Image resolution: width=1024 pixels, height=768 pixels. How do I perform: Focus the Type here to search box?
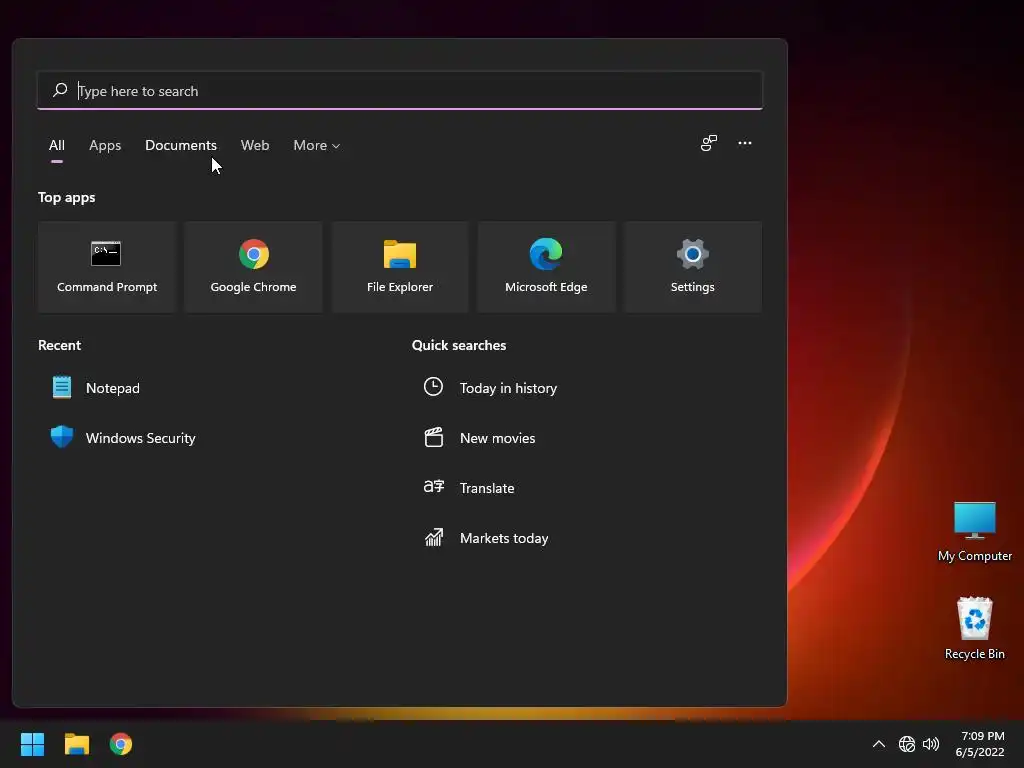[x=400, y=90]
